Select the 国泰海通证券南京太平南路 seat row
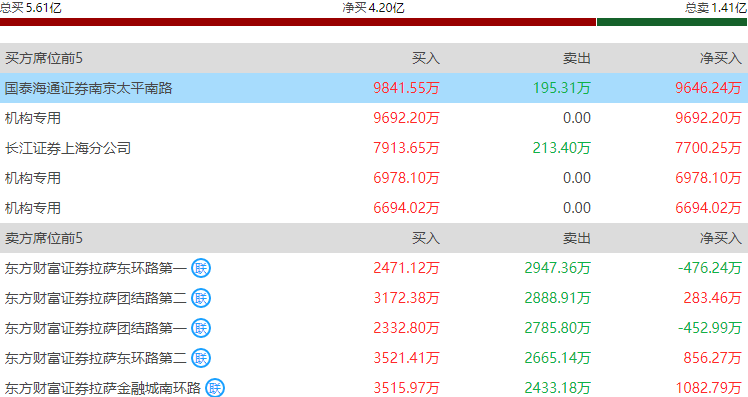The image size is (748, 397). [374, 88]
